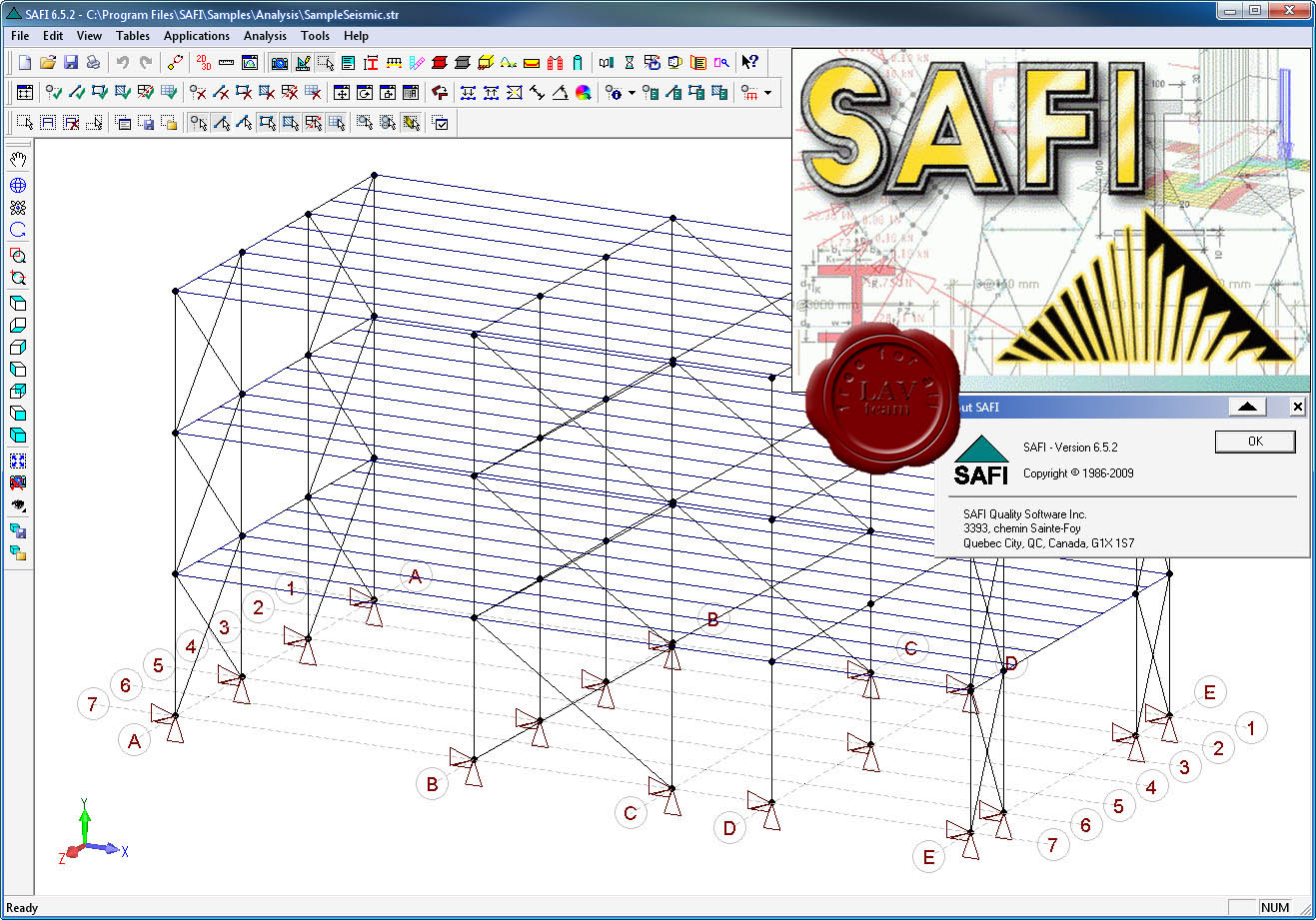Click the gray steel section icon
1316x920 pixels.
[x=462, y=62]
